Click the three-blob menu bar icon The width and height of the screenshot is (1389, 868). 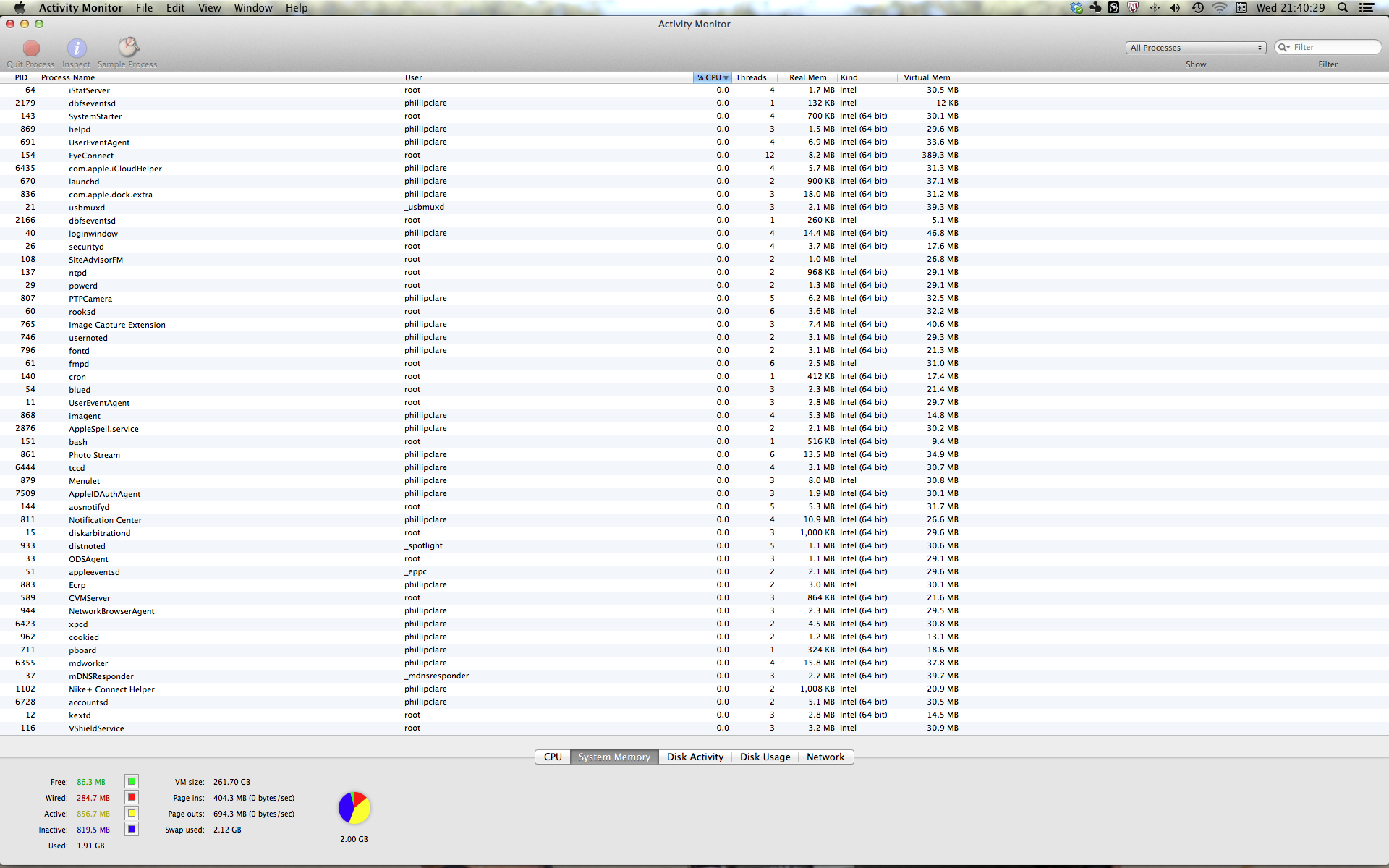1095,8
